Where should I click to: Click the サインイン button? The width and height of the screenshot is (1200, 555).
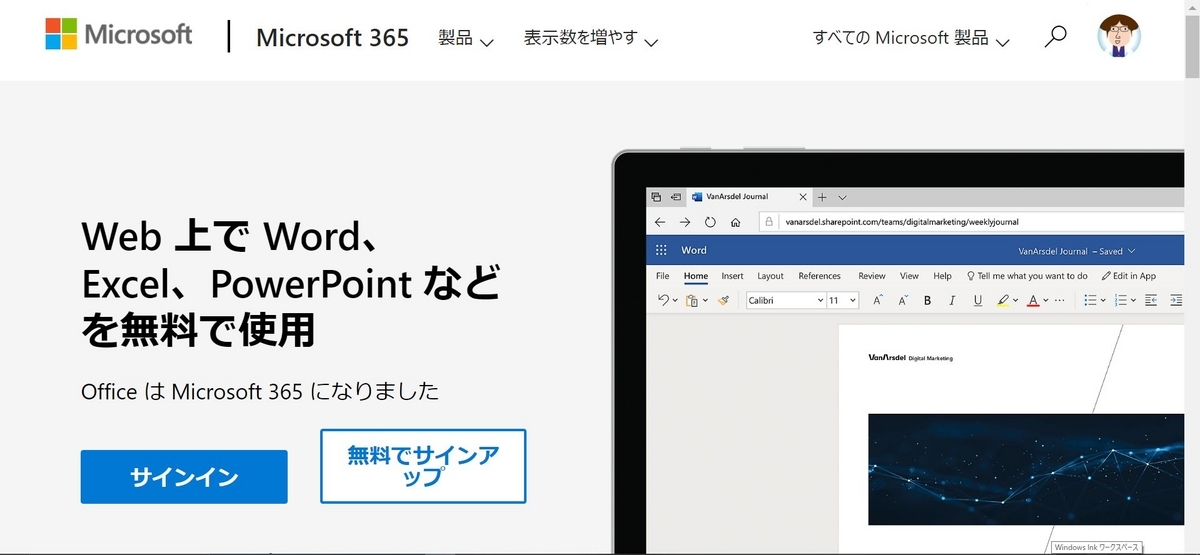point(184,477)
